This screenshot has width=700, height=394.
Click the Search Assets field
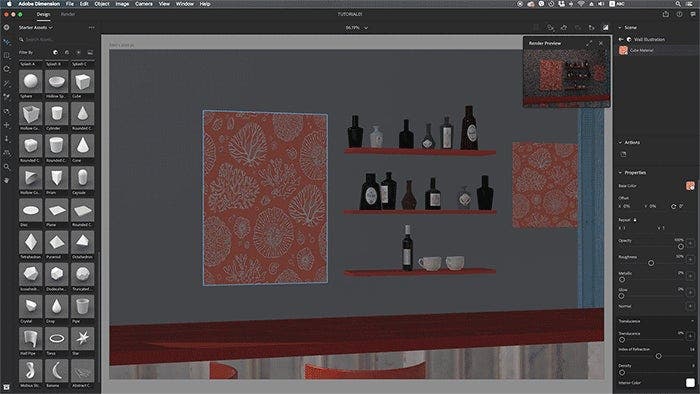[x=57, y=40]
